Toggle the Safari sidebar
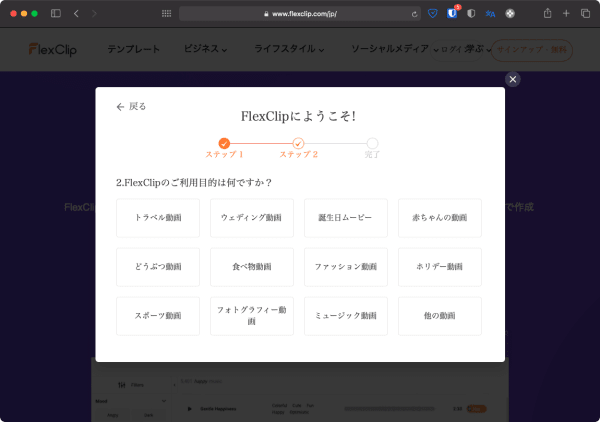 [56, 13]
